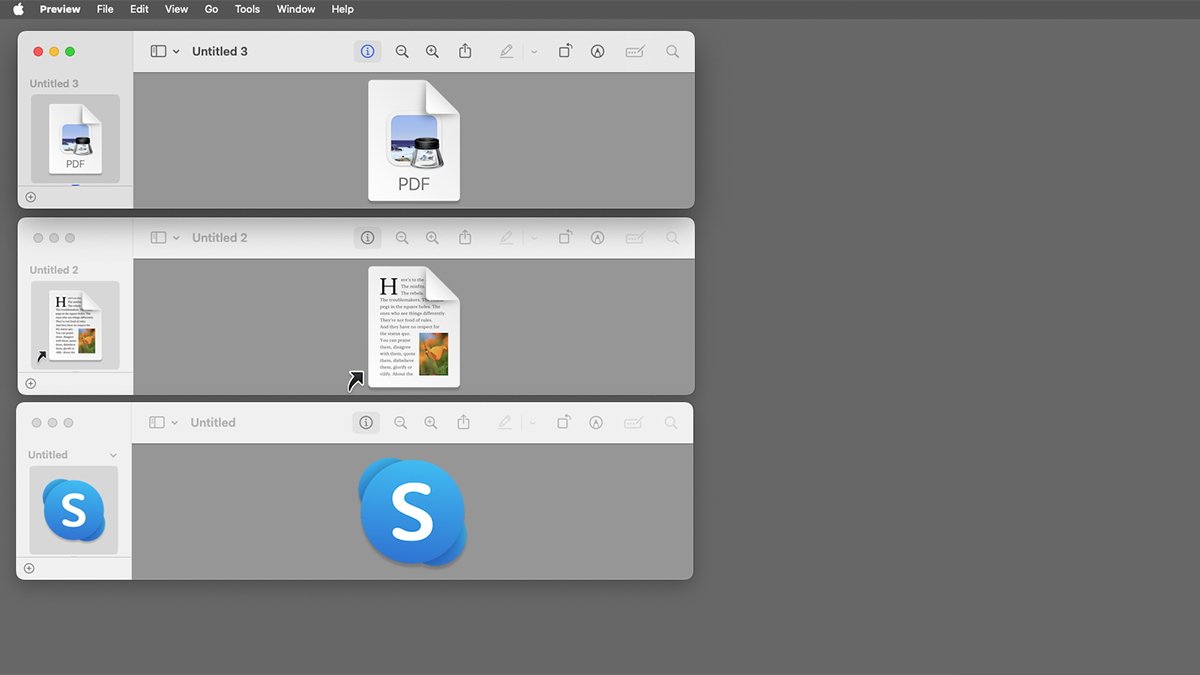The height and width of the screenshot is (675, 1200).
Task: Open Inspector info in Untitled 3 window
Action: tap(367, 51)
